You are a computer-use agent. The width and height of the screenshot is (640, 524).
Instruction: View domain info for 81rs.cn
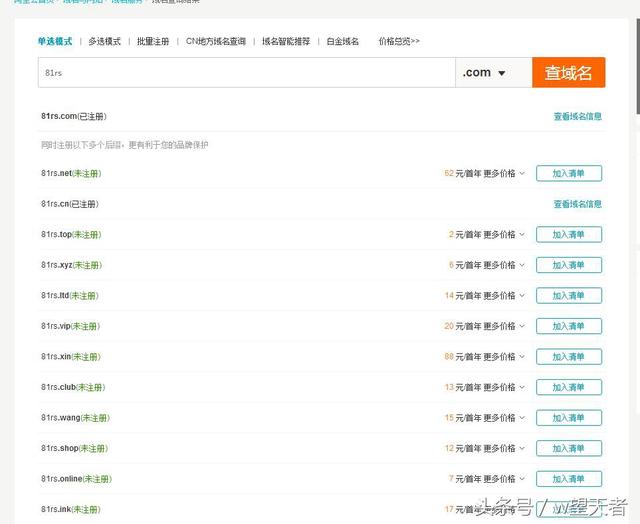coord(578,204)
